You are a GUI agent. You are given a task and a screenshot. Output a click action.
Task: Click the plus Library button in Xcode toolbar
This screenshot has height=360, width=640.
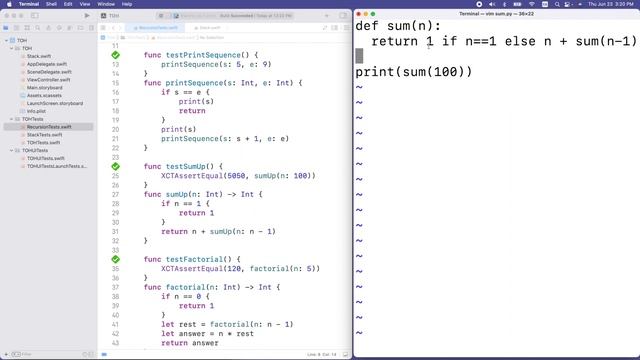[x=327, y=16]
